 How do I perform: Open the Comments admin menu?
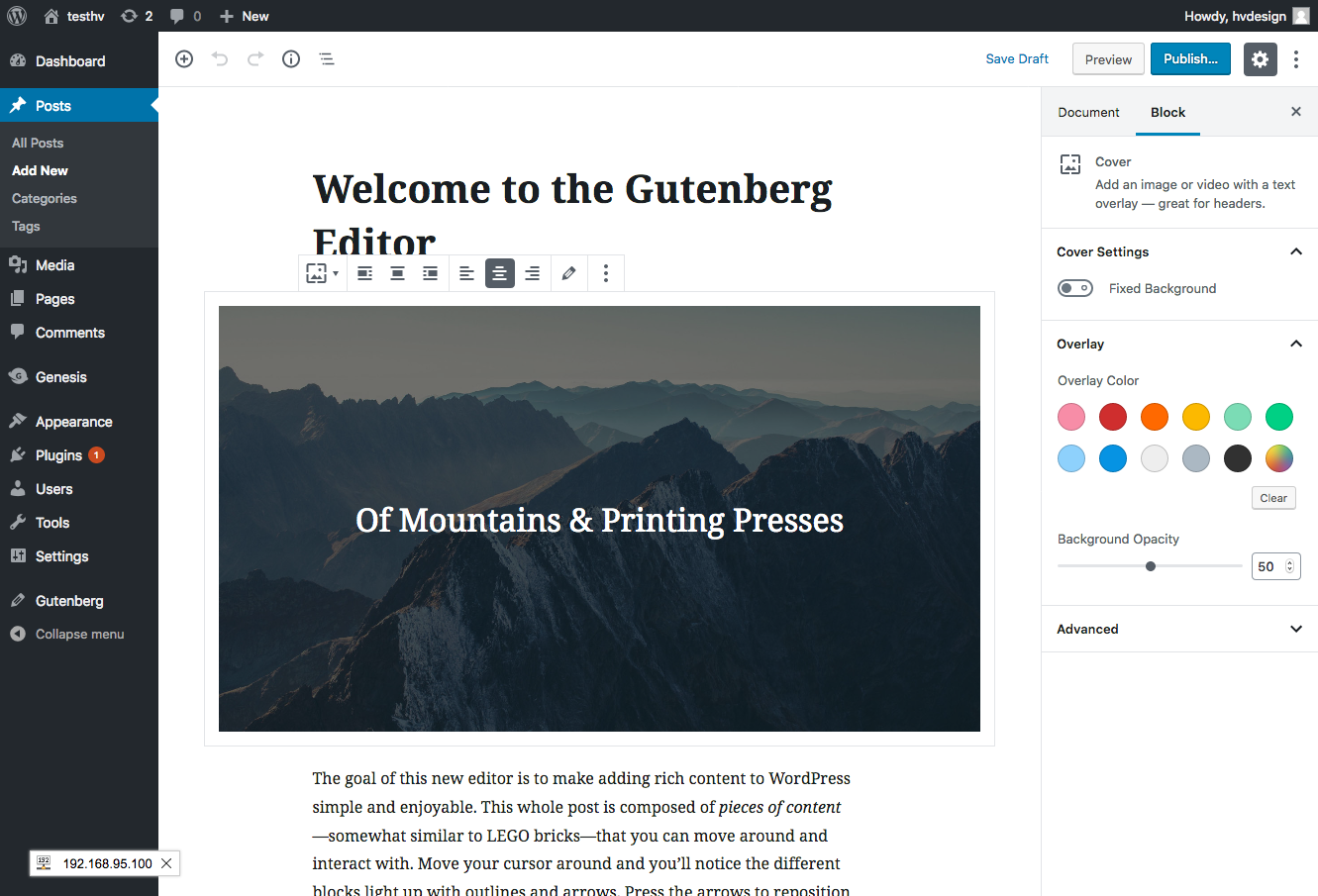[x=79, y=333]
